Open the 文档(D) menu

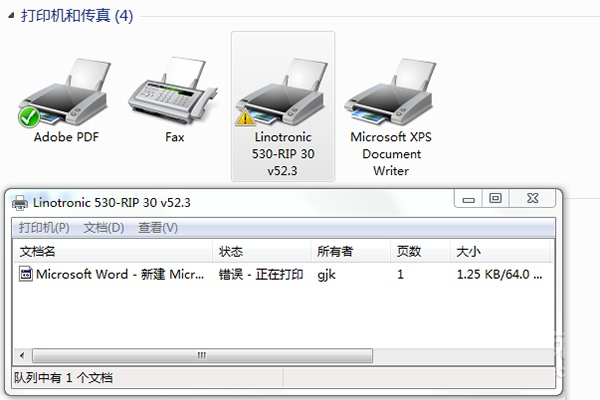click(x=104, y=228)
